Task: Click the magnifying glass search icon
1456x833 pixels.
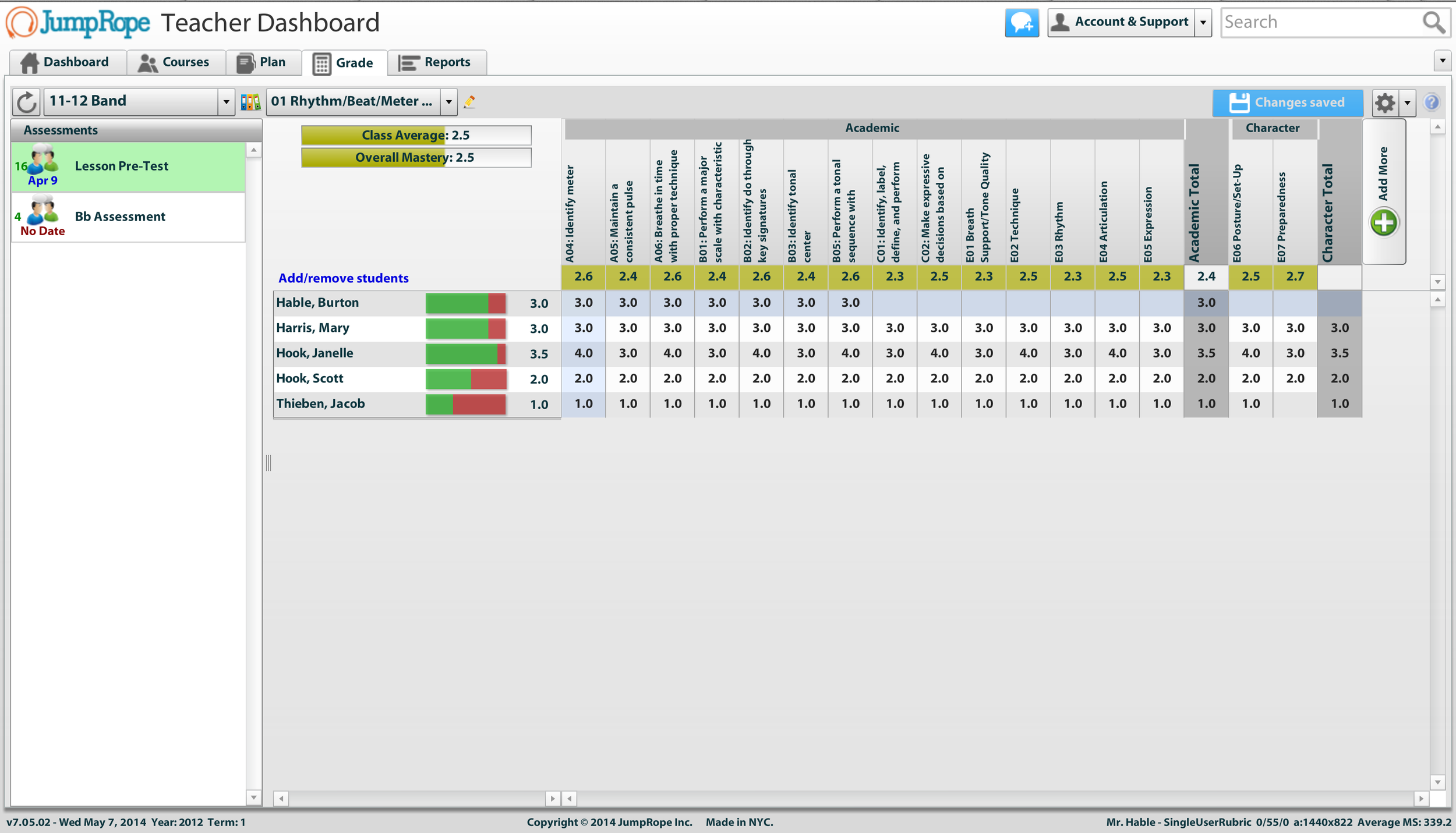Action: (1433, 23)
